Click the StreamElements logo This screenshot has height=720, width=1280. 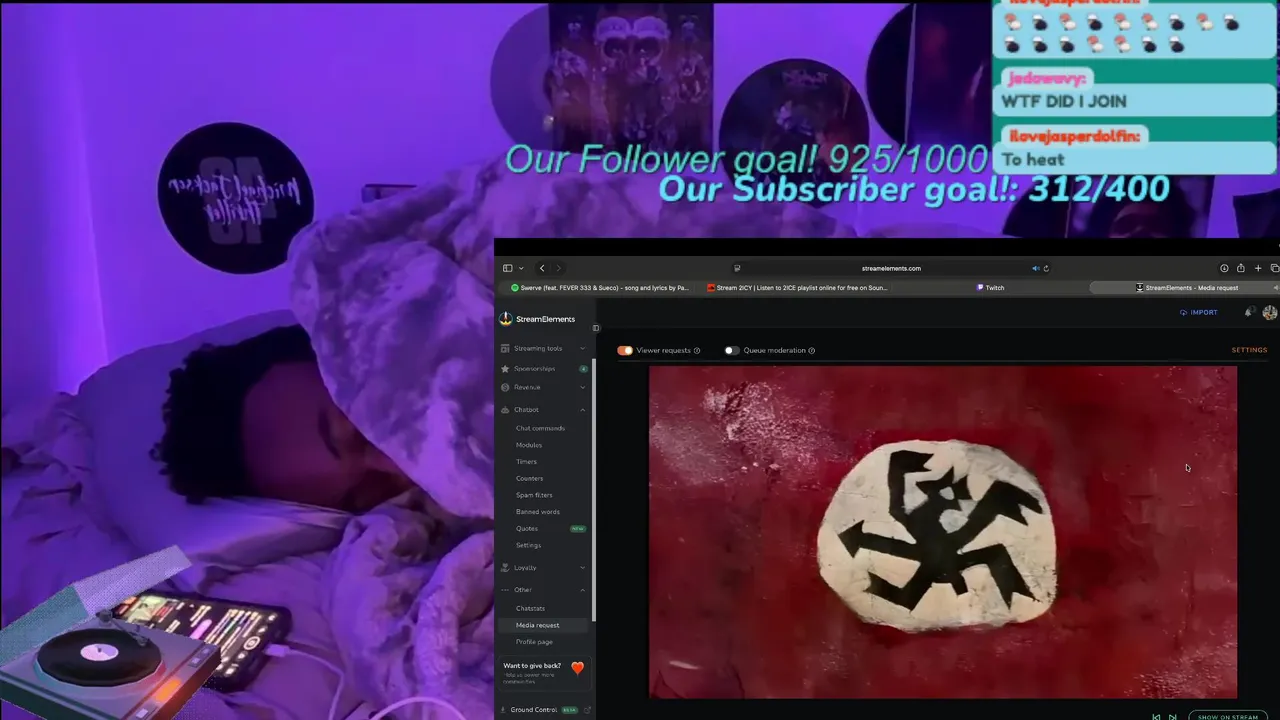[x=537, y=319]
